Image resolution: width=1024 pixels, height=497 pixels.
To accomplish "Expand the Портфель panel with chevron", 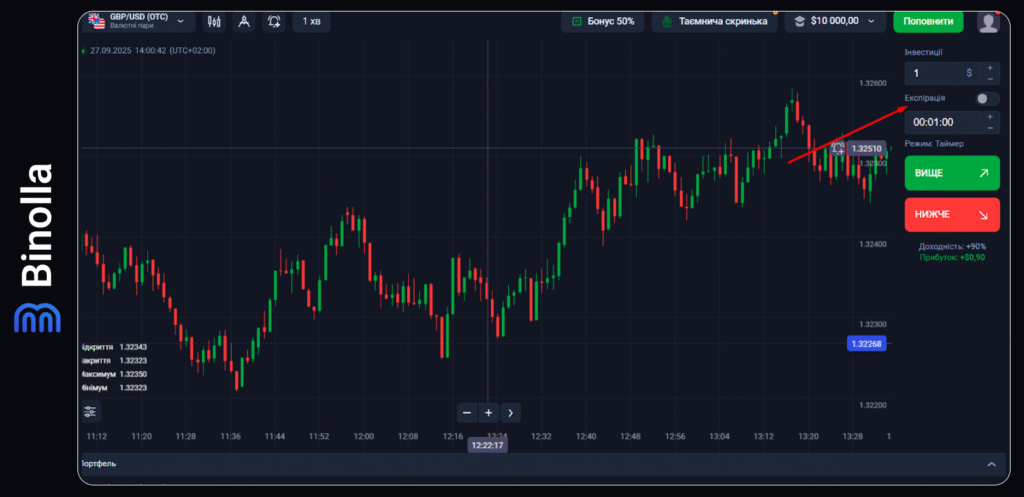I will [x=991, y=464].
